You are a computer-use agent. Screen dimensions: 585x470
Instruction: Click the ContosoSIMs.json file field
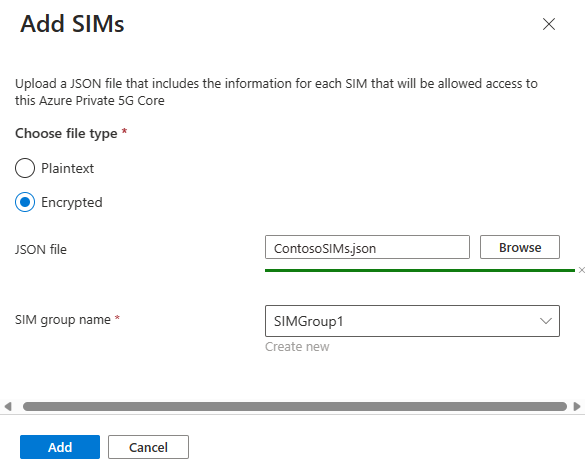[x=367, y=247]
